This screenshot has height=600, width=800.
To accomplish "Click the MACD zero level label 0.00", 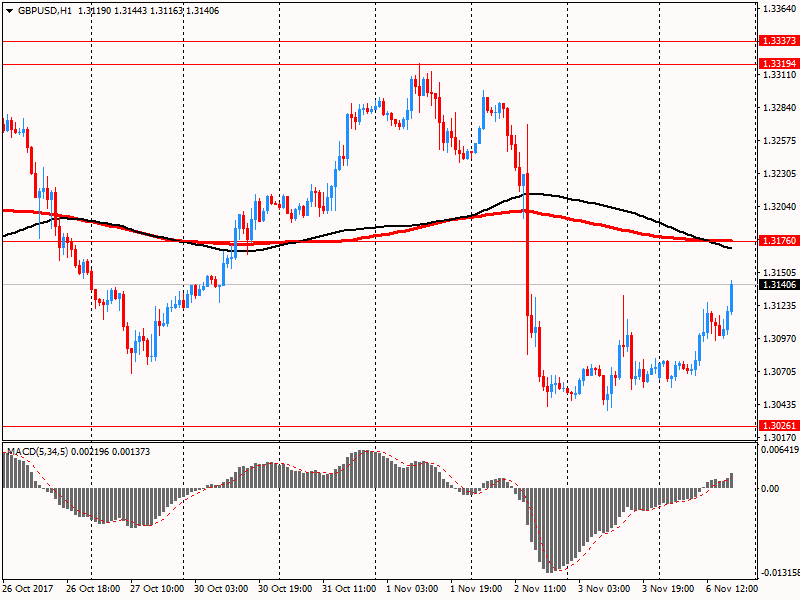I will 770,489.
